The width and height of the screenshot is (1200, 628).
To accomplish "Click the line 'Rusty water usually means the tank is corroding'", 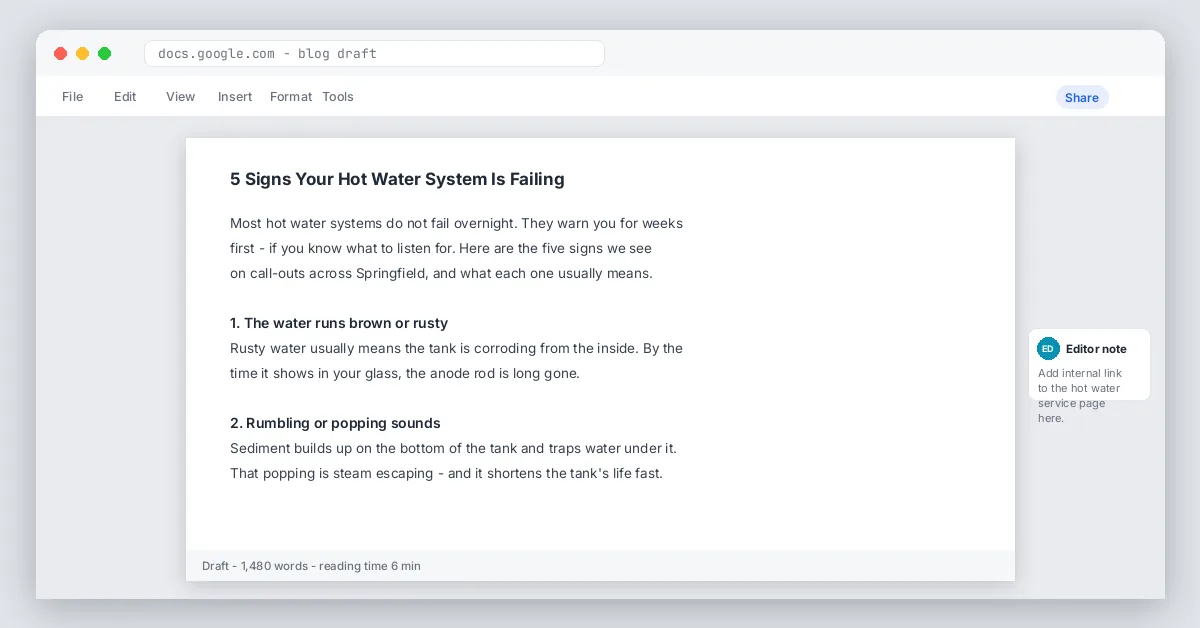I will (x=456, y=348).
